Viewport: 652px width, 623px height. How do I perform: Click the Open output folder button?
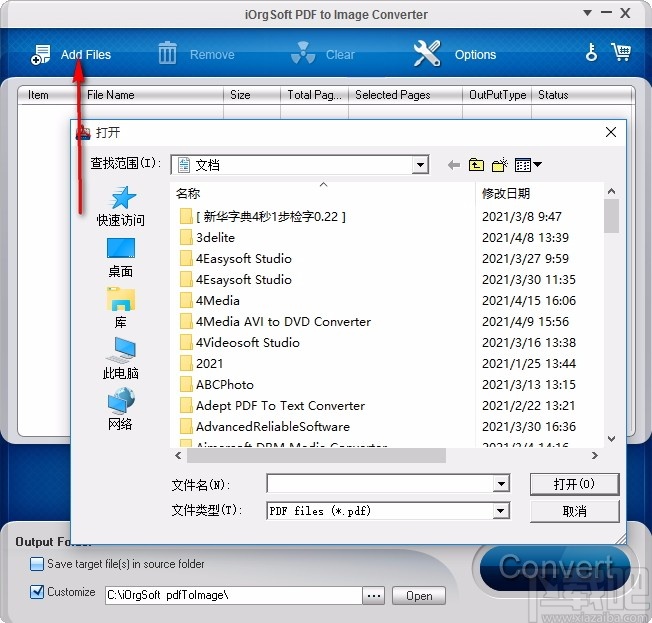[419, 596]
